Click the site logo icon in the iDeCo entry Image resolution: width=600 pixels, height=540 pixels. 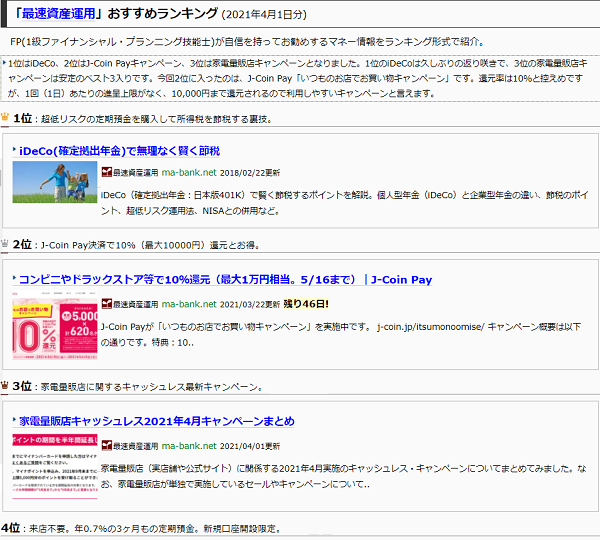click(107, 172)
